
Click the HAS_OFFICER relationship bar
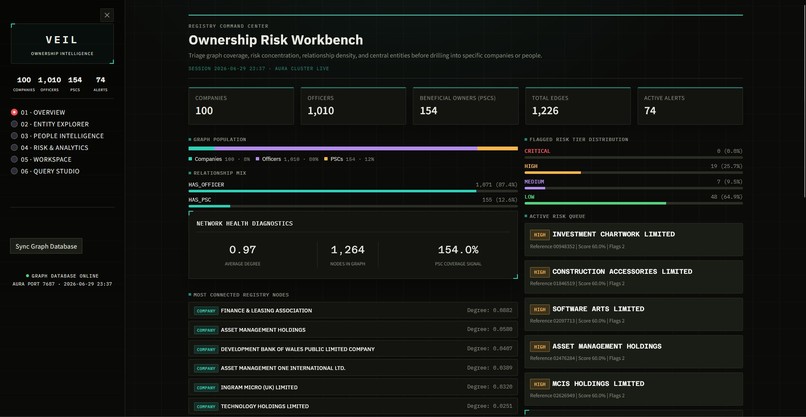[353, 191]
